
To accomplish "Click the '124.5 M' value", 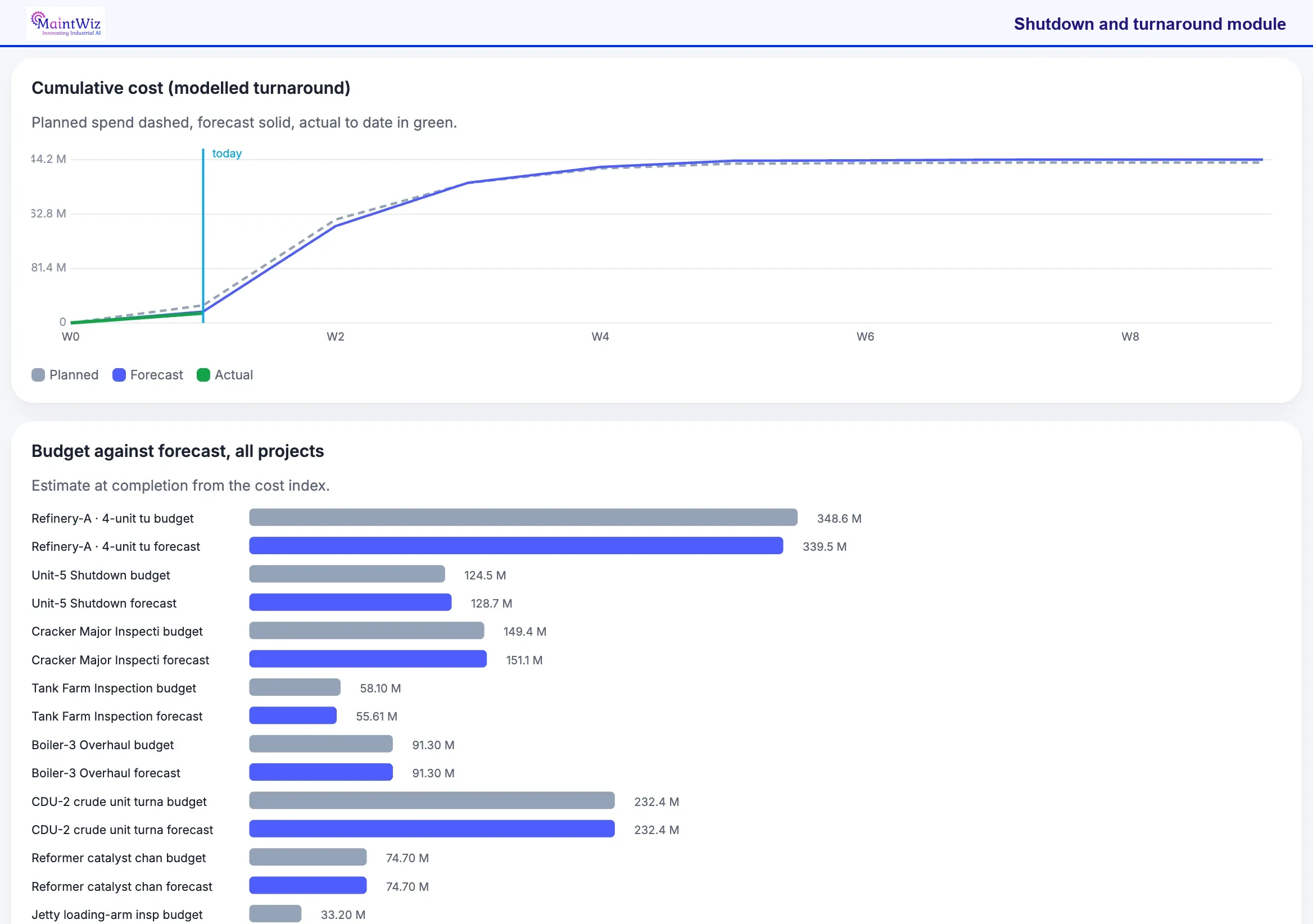I will click(x=485, y=575).
